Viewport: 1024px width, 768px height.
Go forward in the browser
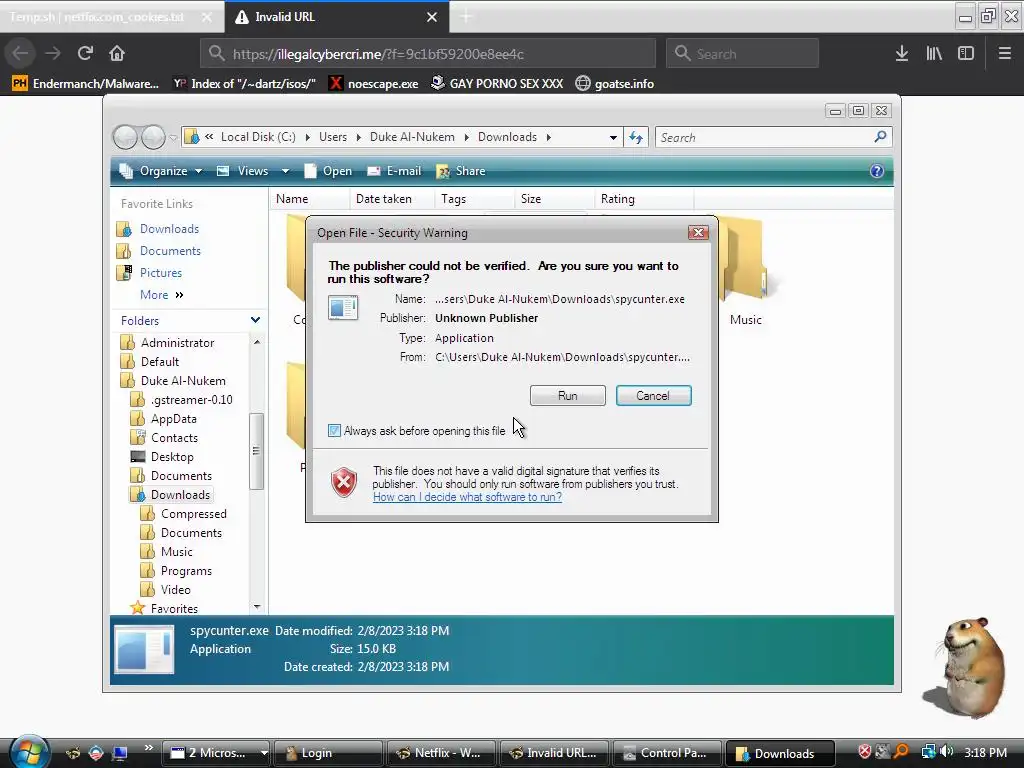(x=53, y=53)
